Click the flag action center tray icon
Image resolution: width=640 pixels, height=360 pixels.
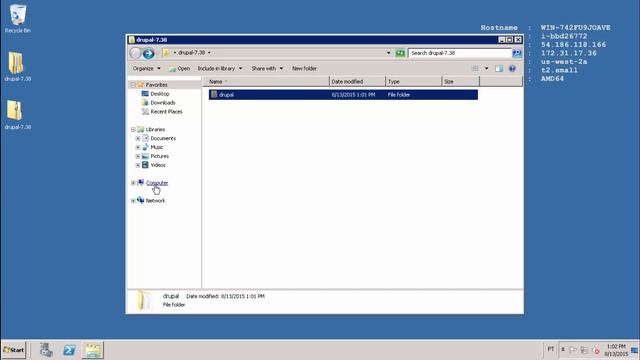coord(573,350)
